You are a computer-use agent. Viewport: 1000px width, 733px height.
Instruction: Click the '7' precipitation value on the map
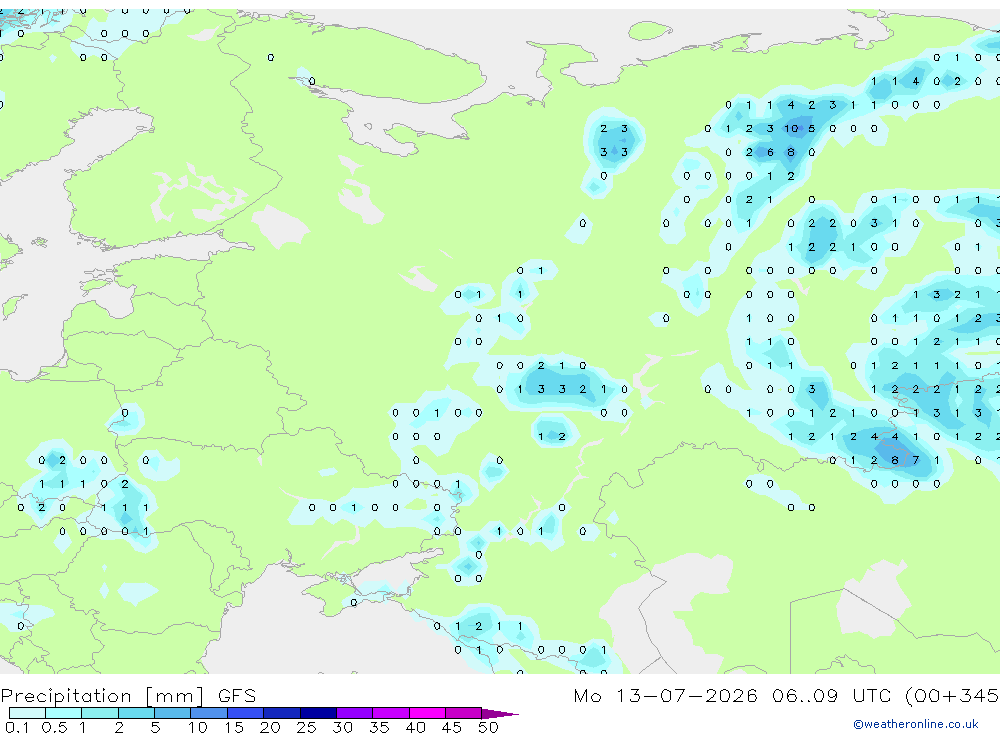[916, 460]
